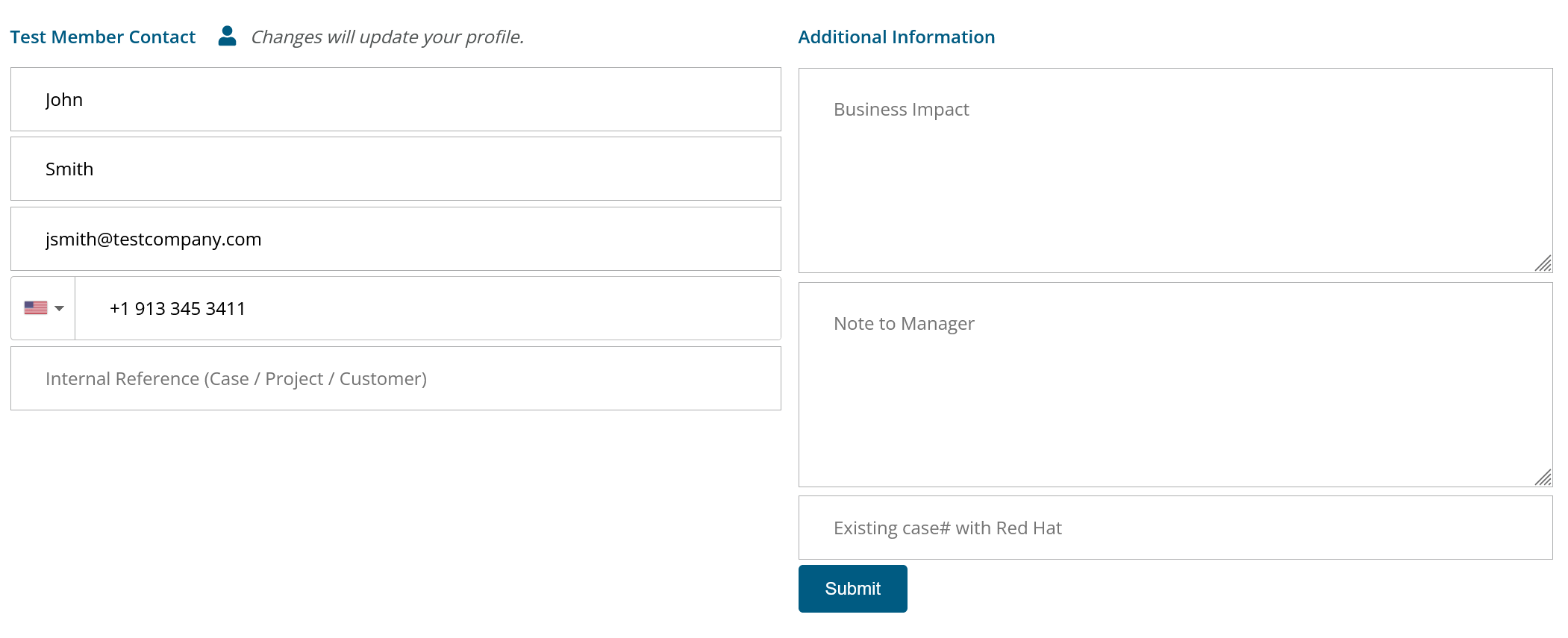The height and width of the screenshot is (638, 1568).
Task: Click the Internal Reference input field
Action: click(396, 378)
